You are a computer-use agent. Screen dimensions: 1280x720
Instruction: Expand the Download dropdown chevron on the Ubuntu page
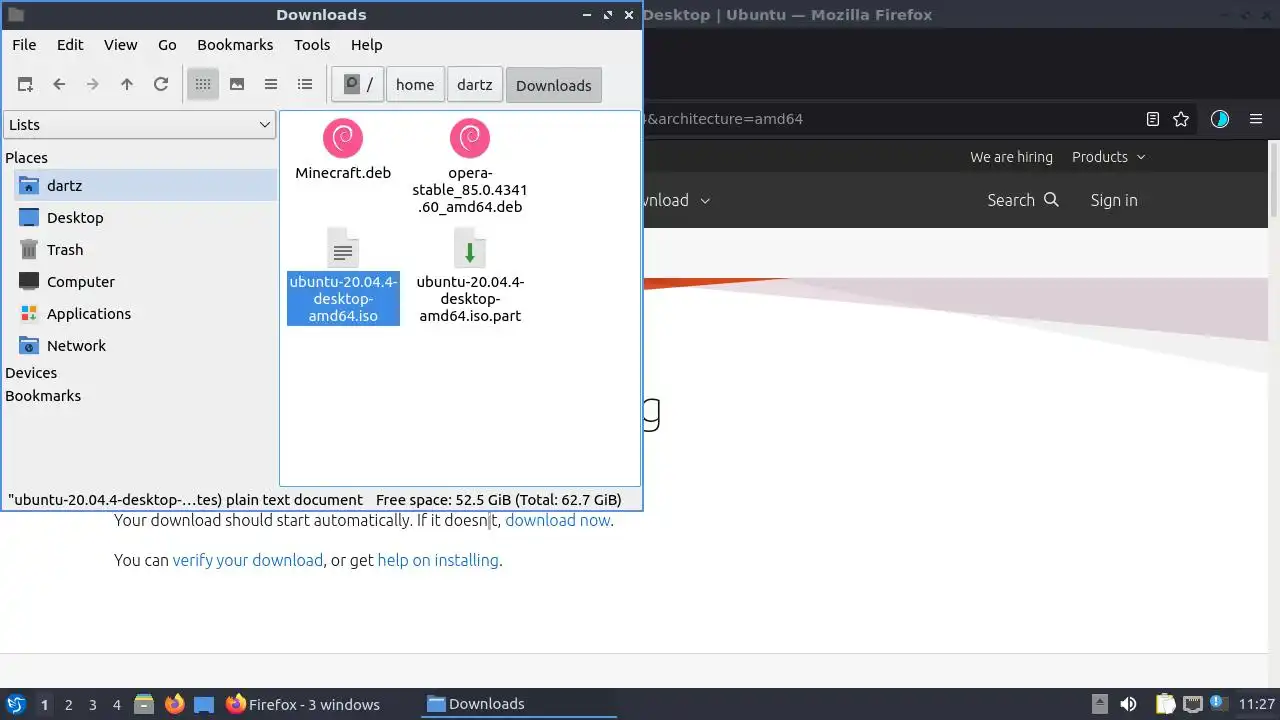coord(705,201)
